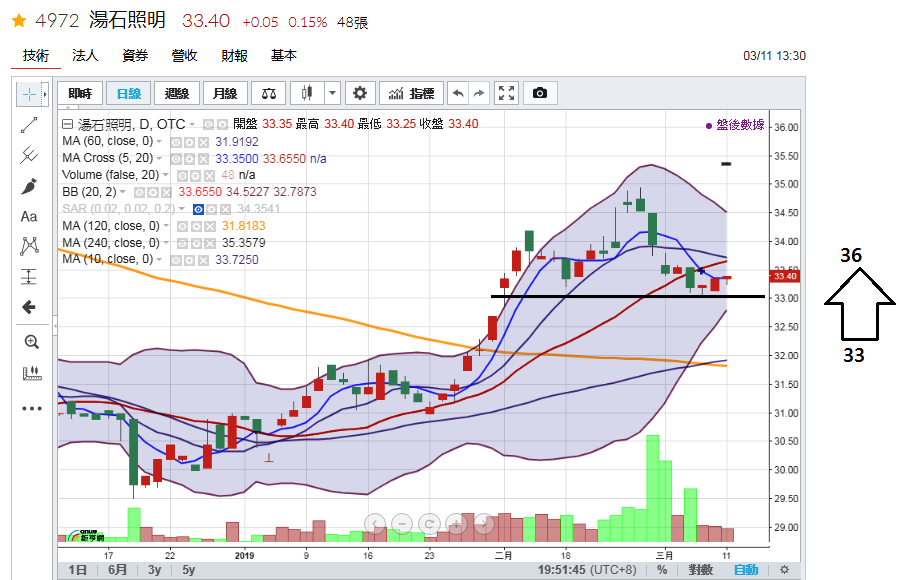Screen dimensions: 915x580
Task: Open chart properties gear at bottom right
Action: 784,569
